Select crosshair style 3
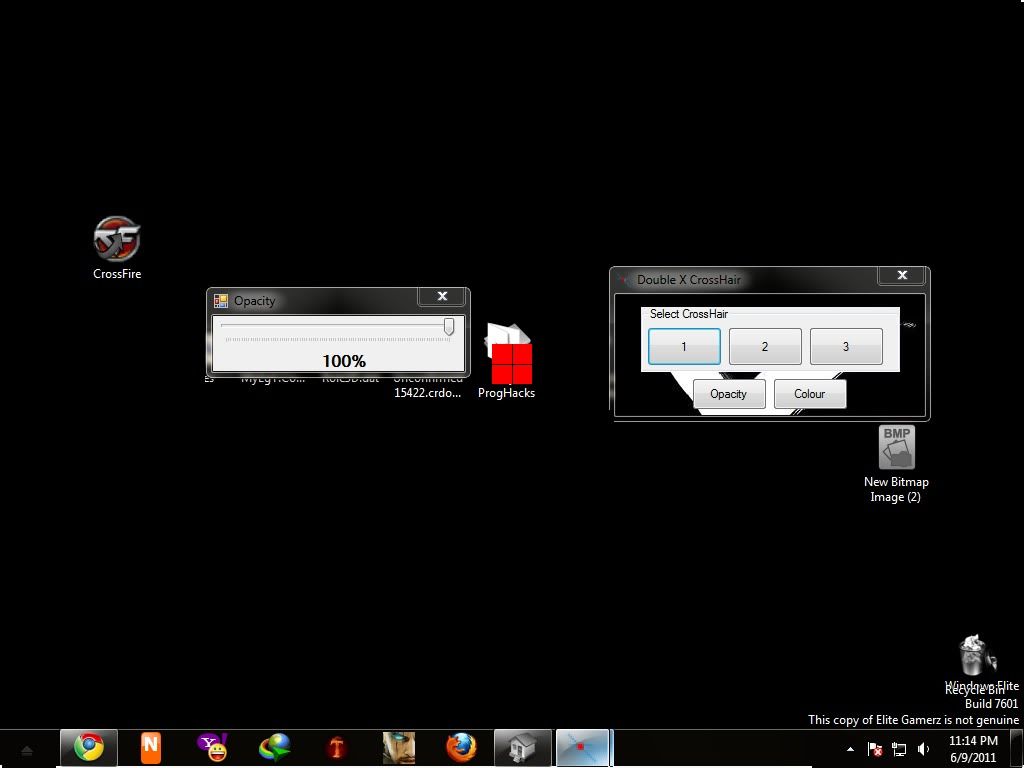Viewport: 1024px width, 768px height. [846, 347]
